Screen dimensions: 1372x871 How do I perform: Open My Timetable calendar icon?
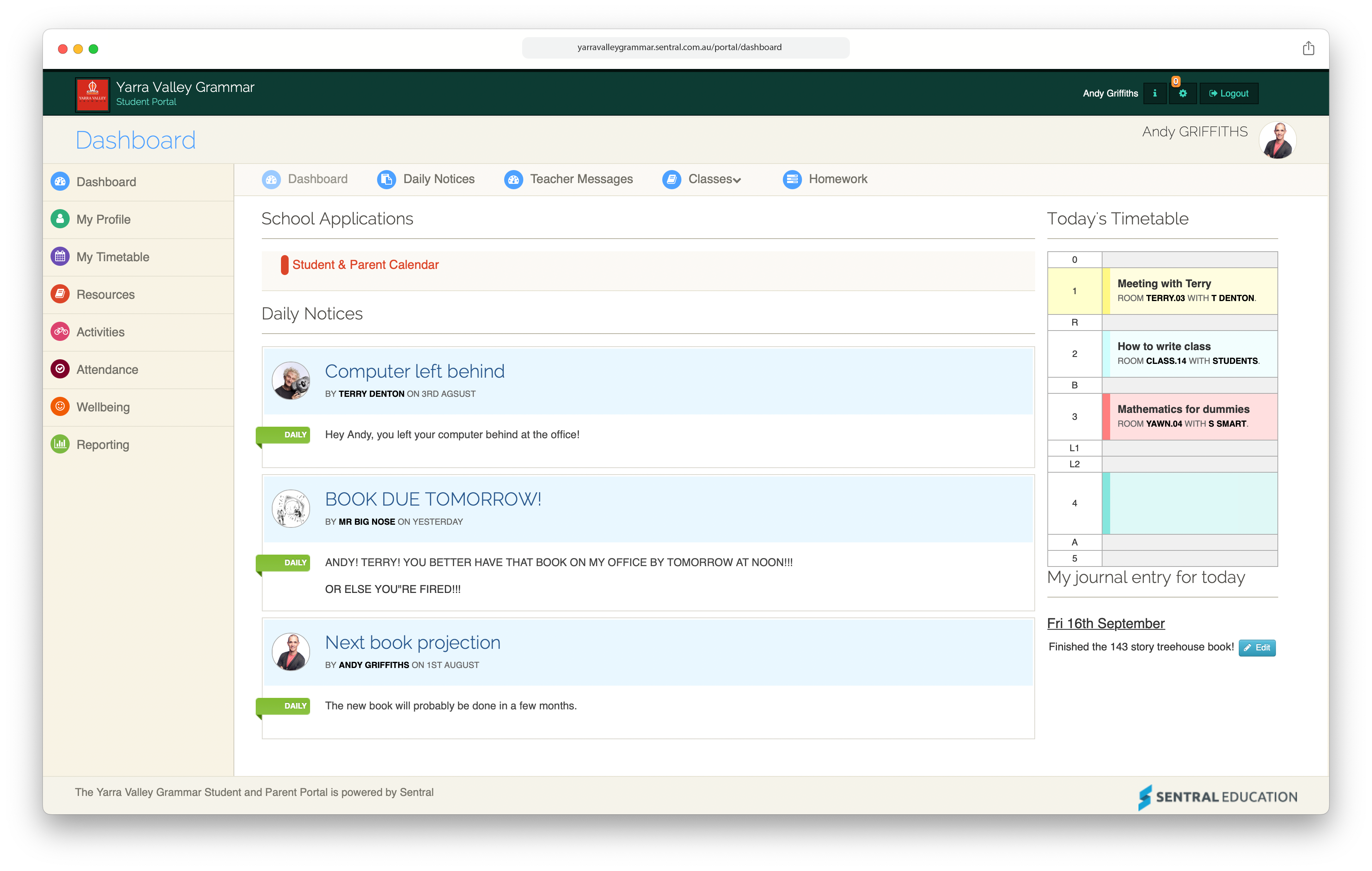click(x=60, y=257)
